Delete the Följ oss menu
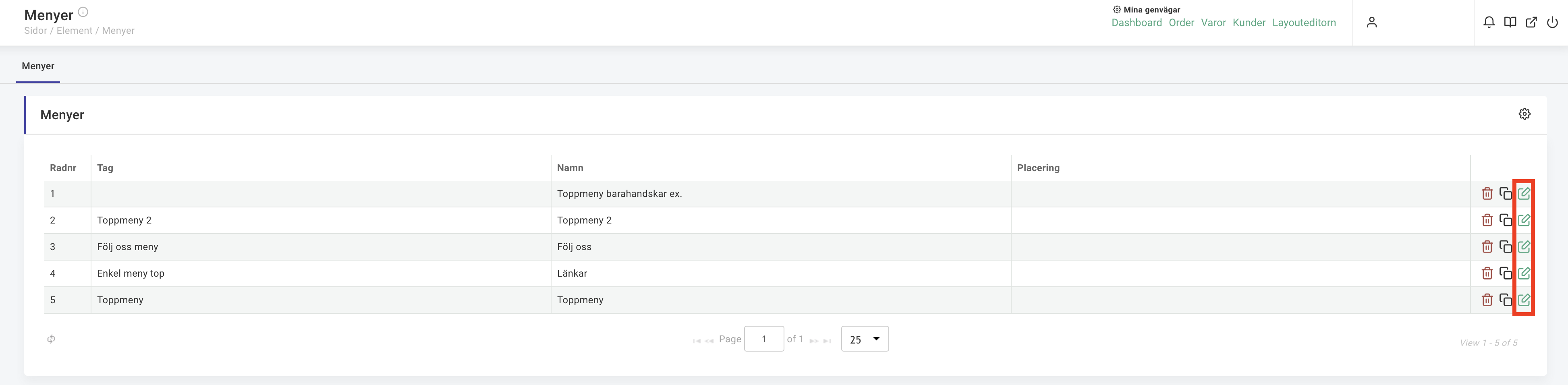Screen dimensions: 1568x385 click(x=1487, y=246)
